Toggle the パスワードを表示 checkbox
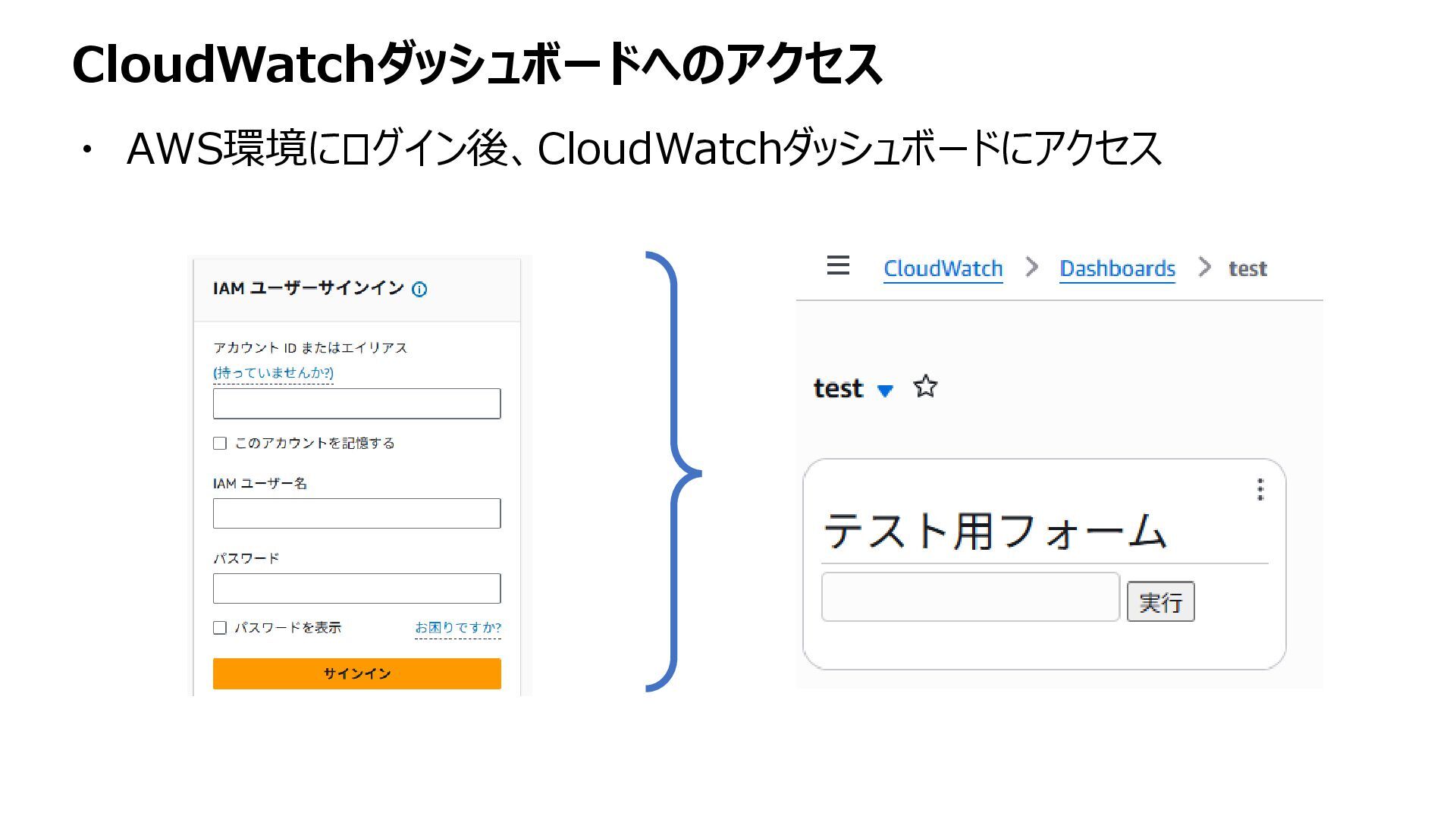 pos(220,628)
